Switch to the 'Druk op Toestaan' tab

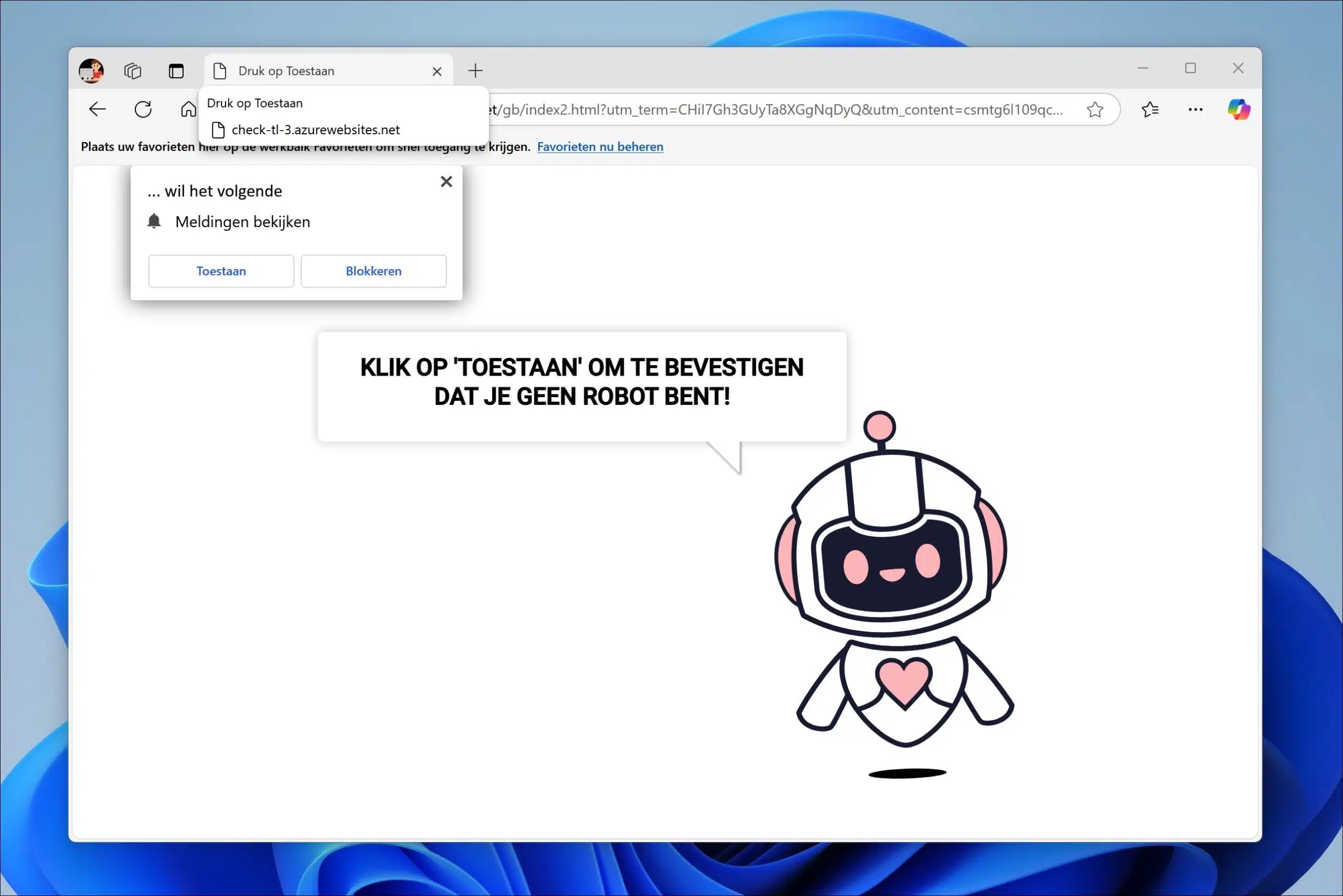tap(328, 71)
